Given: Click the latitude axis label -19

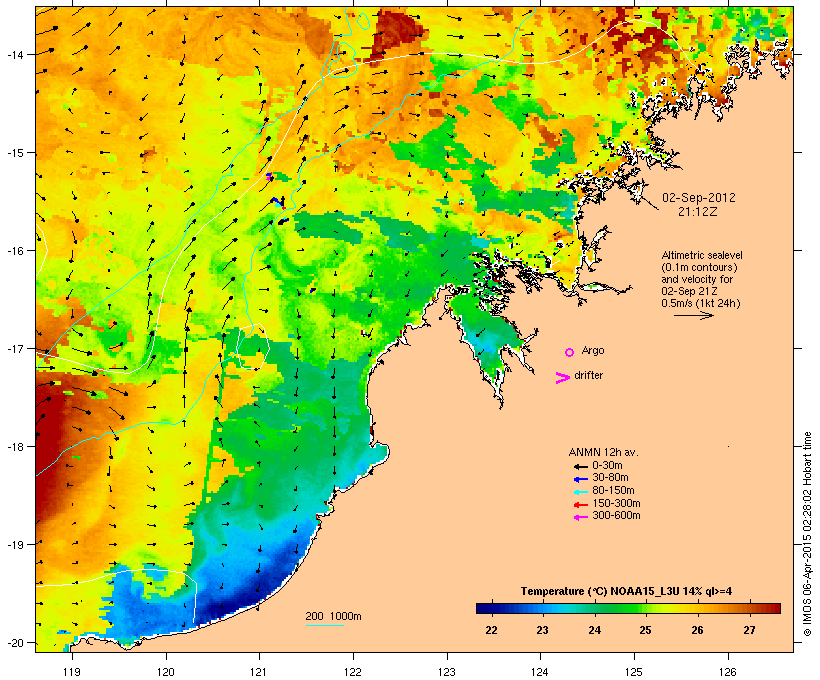Looking at the screenshot, I should pyautogui.click(x=14, y=545).
